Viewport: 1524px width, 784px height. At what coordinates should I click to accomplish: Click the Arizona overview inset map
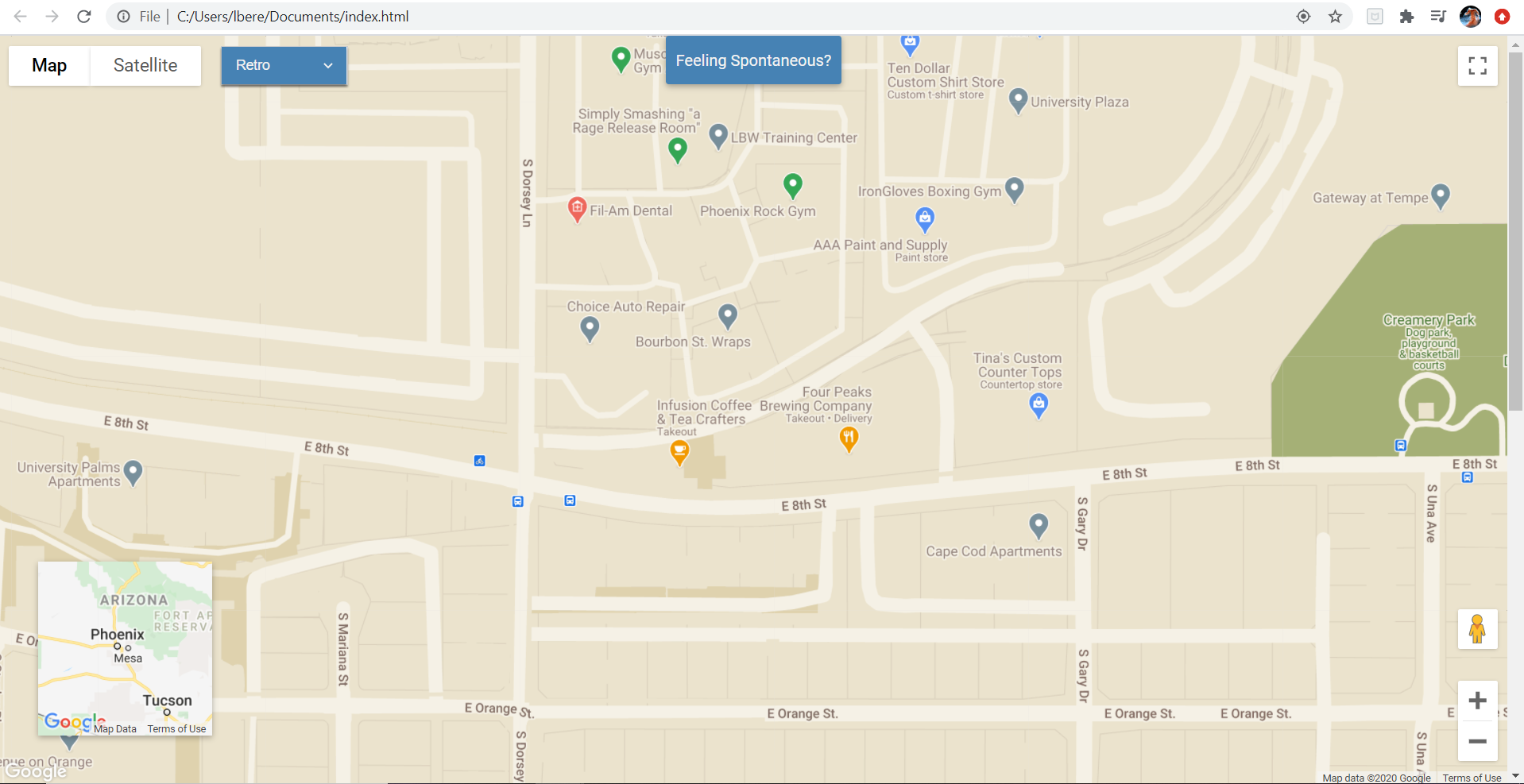[125, 648]
